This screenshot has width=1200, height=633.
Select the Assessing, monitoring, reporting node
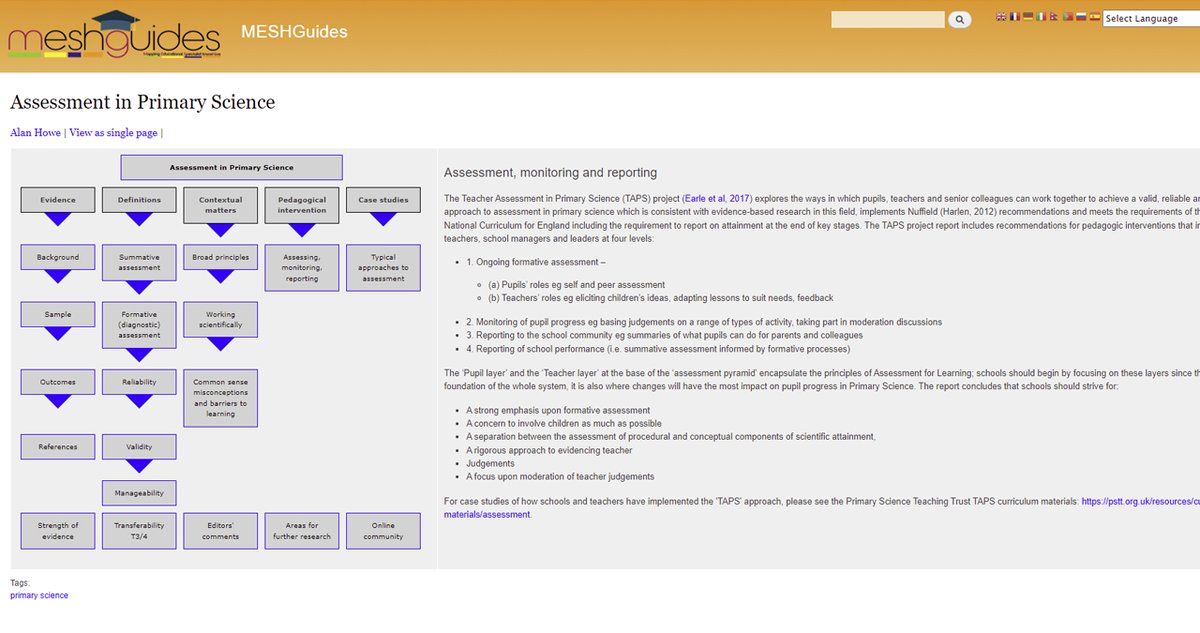(x=302, y=268)
